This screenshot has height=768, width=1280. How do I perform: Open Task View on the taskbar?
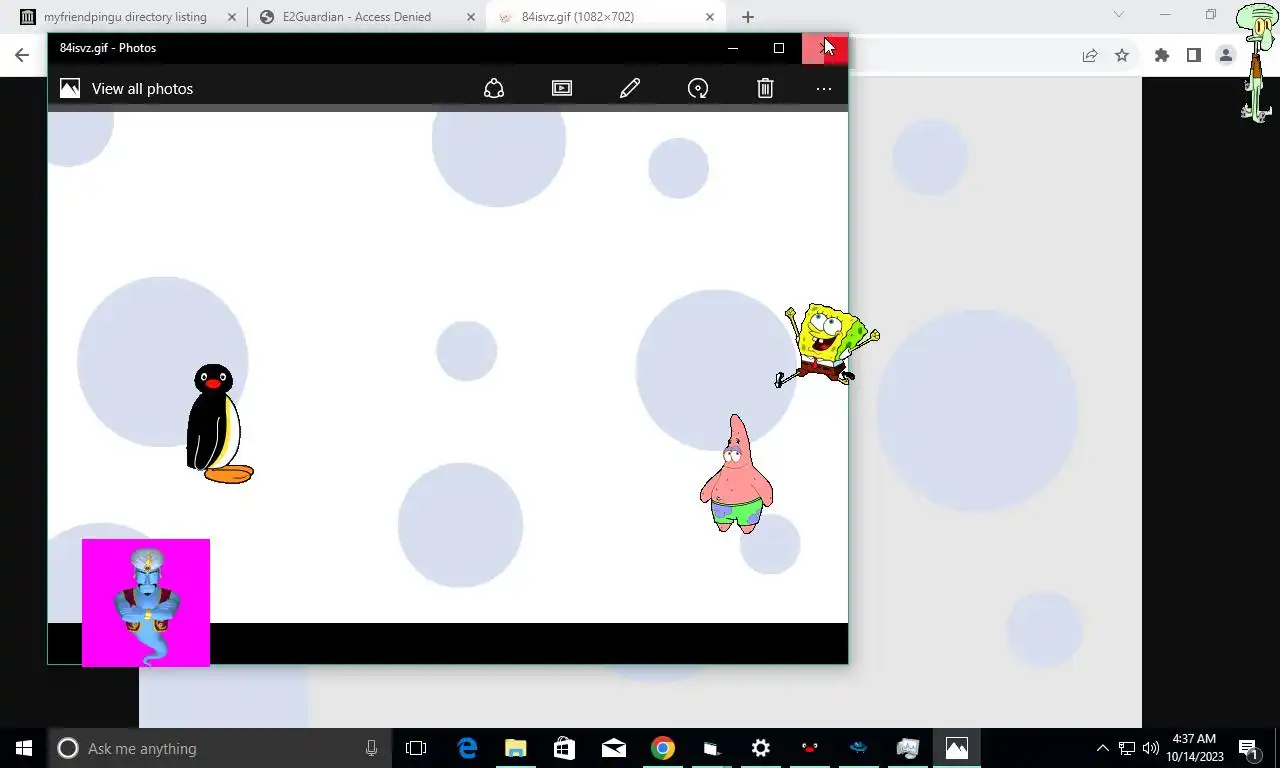pos(416,748)
